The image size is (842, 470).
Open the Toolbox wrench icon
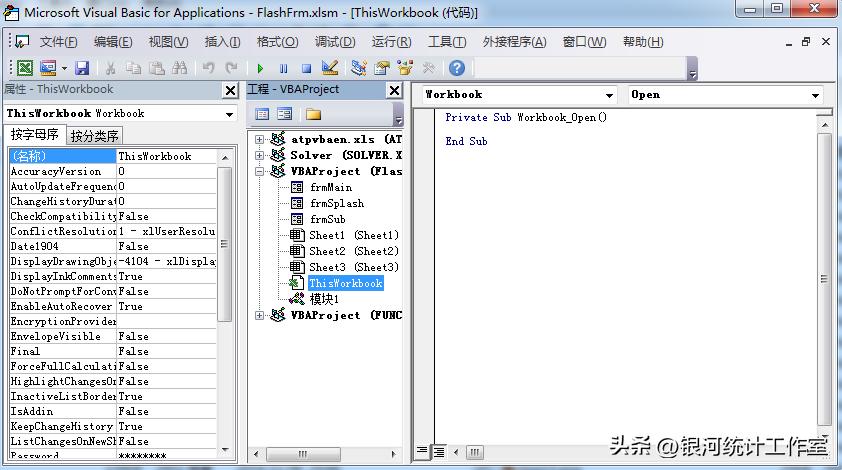click(x=429, y=68)
